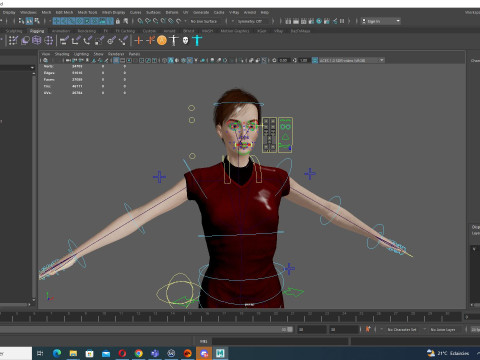
Task: Switch to the Animation shelf tab
Action: coord(61,31)
